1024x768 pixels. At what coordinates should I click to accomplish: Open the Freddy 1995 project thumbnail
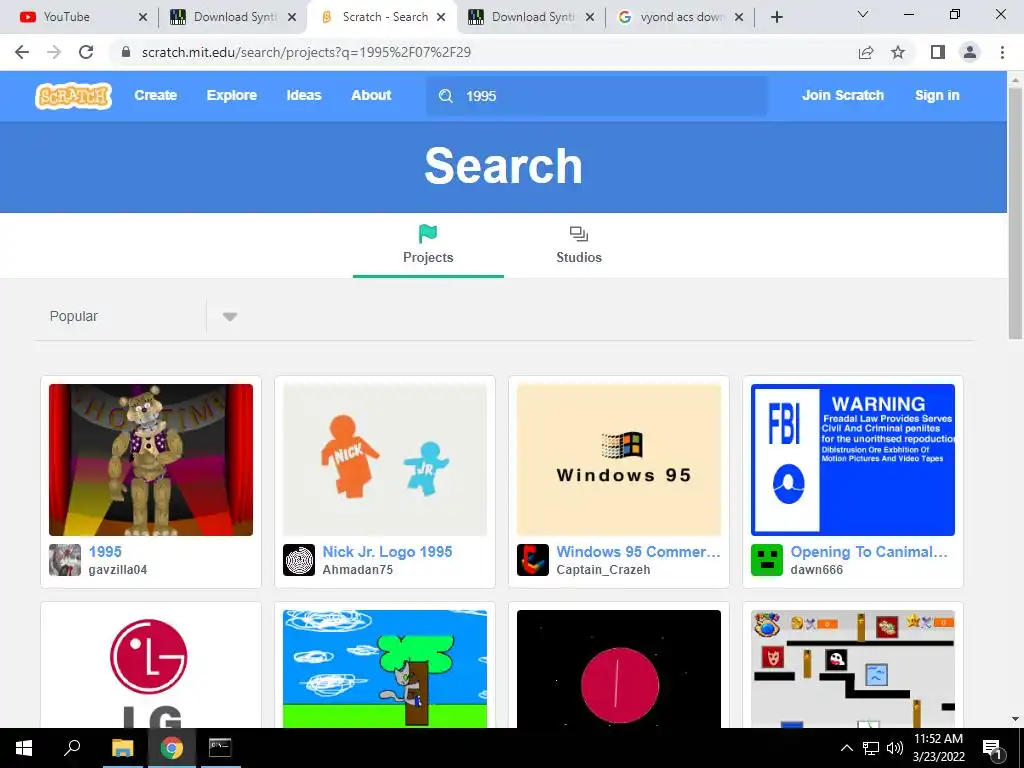point(151,460)
